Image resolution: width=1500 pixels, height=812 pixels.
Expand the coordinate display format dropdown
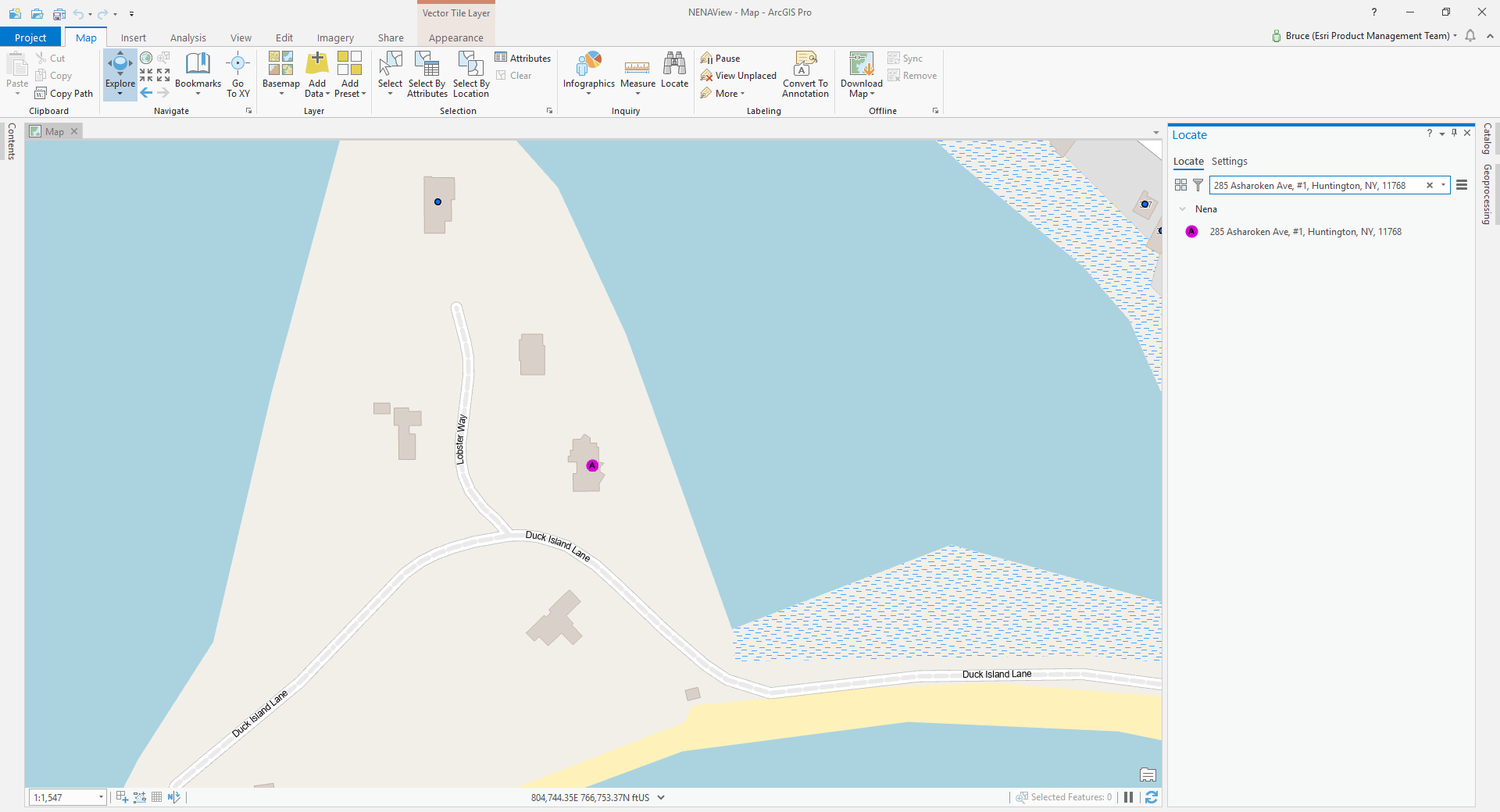(x=661, y=797)
